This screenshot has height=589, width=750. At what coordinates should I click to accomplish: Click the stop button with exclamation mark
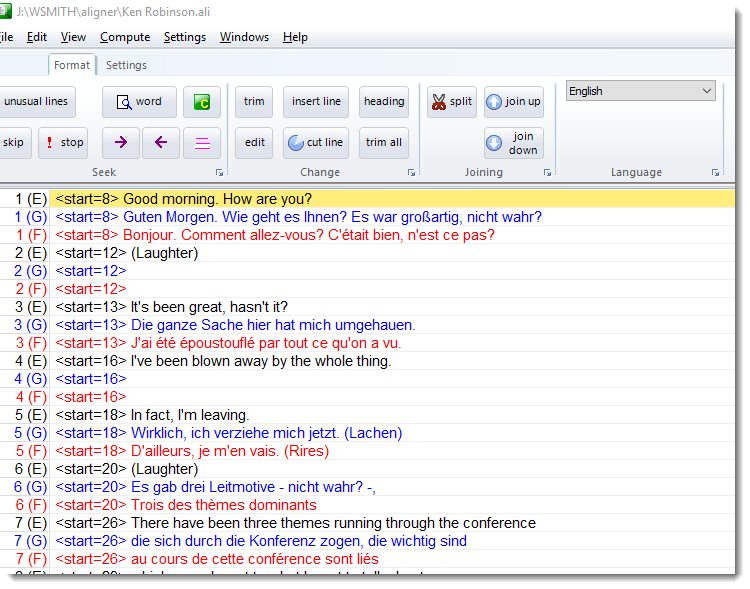63,143
